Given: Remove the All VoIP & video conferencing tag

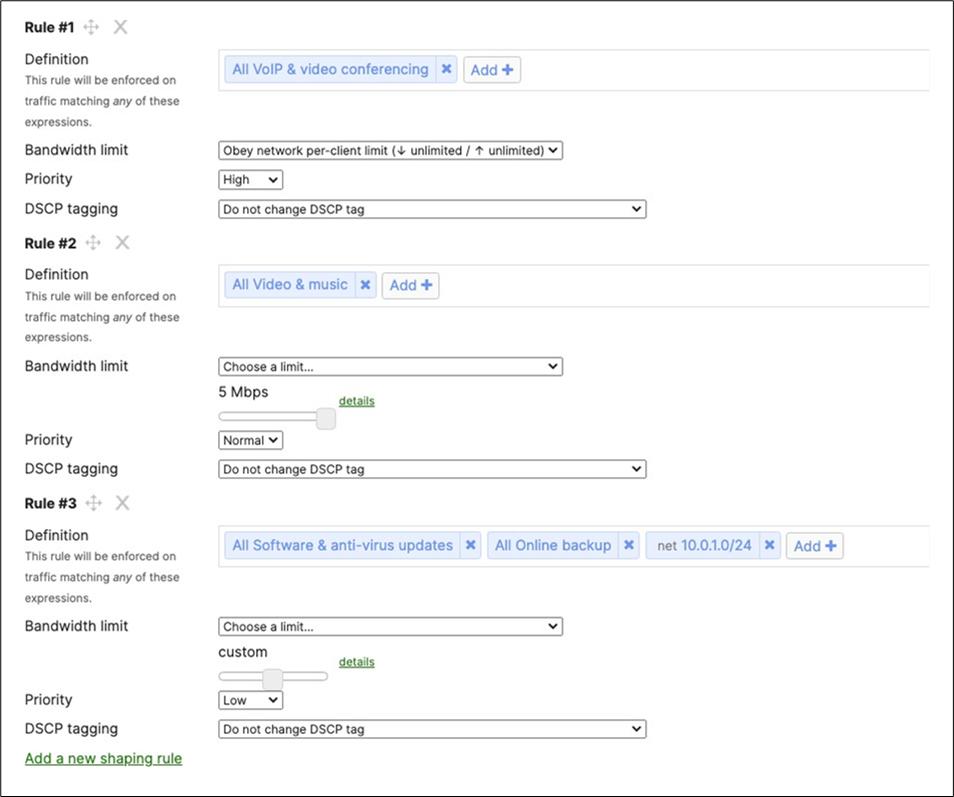Looking at the screenshot, I should pos(447,69).
